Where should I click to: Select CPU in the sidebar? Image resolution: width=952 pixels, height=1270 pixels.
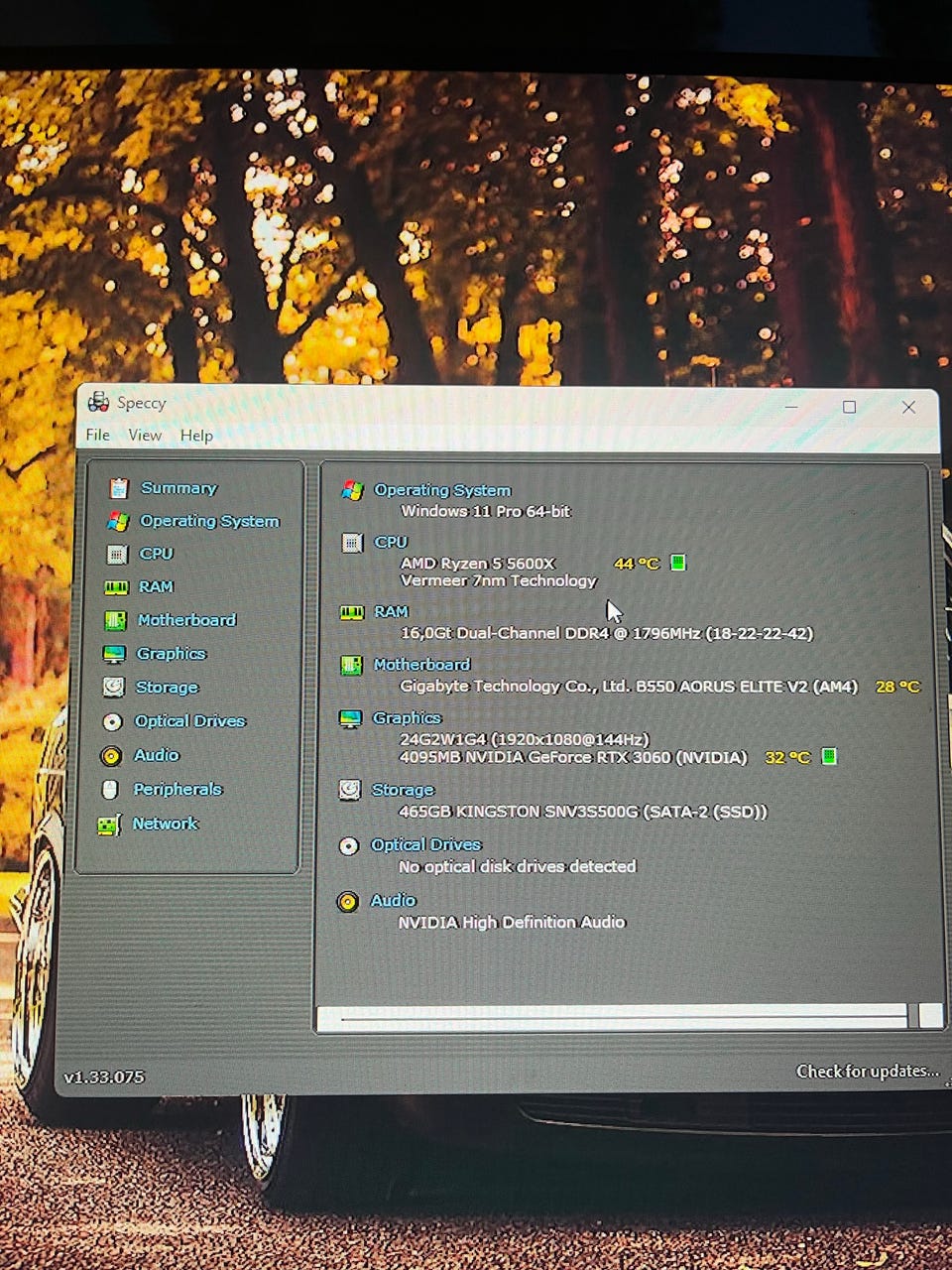[x=156, y=554]
